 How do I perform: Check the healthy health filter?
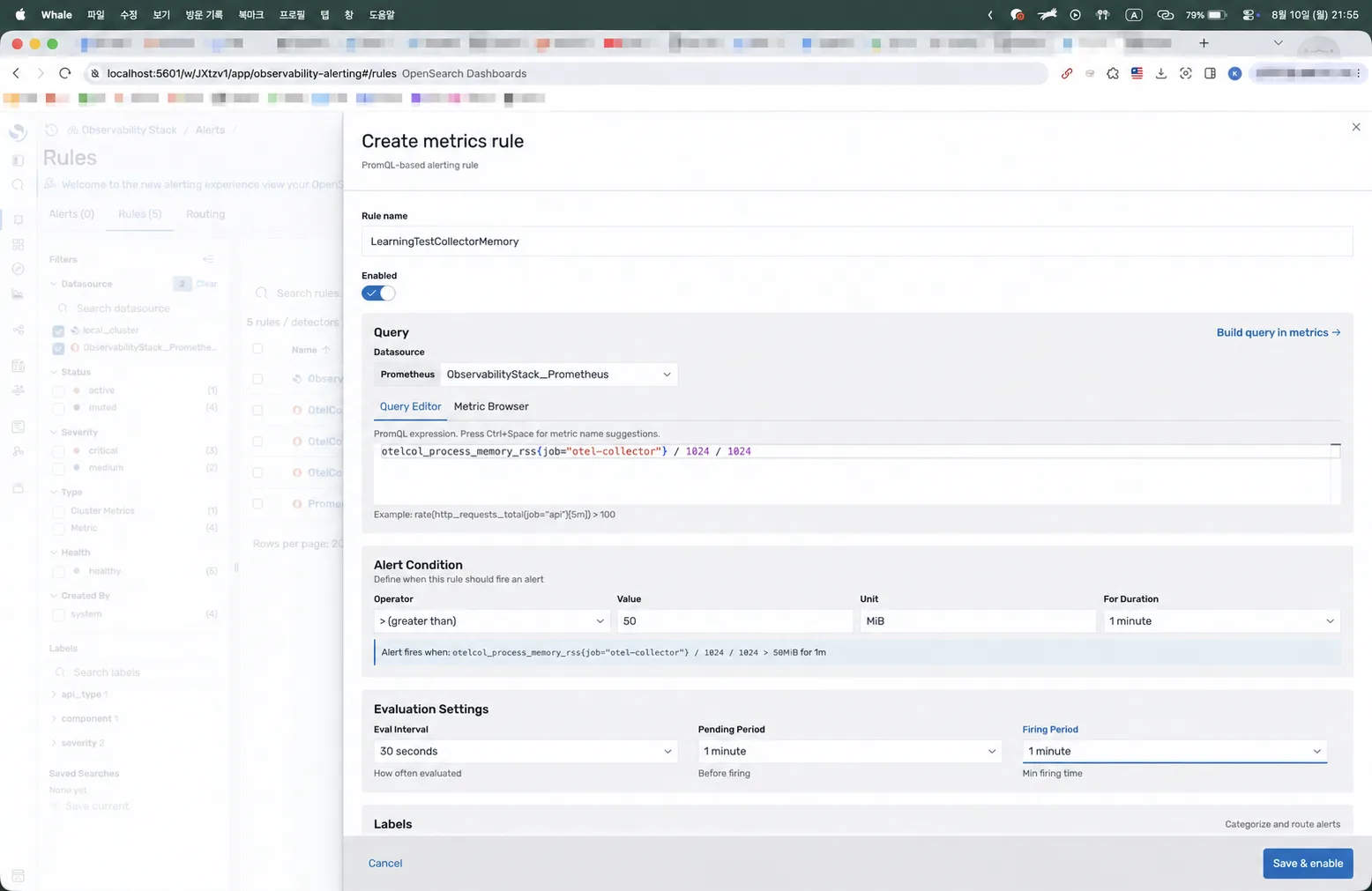(x=58, y=571)
